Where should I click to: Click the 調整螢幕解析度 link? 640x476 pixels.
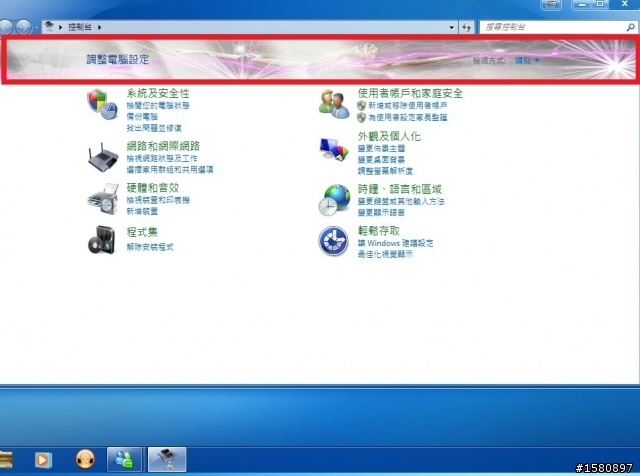(385, 171)
